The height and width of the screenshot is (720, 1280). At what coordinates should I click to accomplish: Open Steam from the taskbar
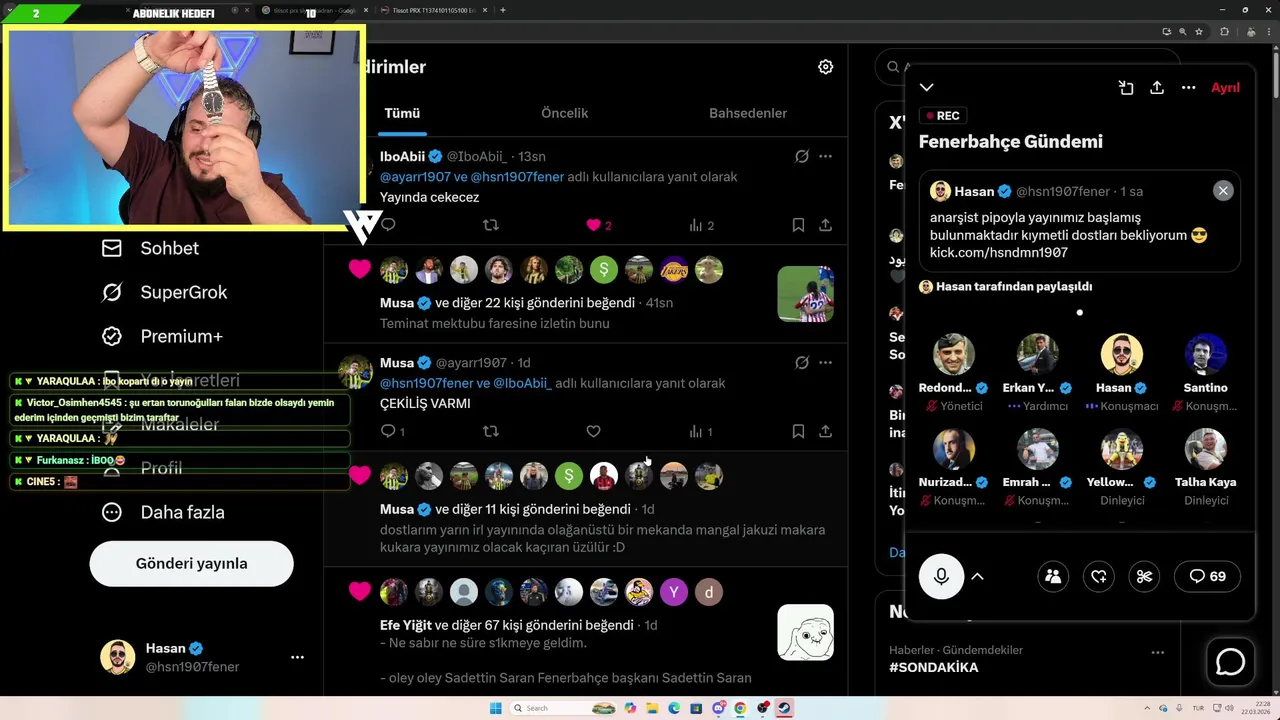click(785, 708)
